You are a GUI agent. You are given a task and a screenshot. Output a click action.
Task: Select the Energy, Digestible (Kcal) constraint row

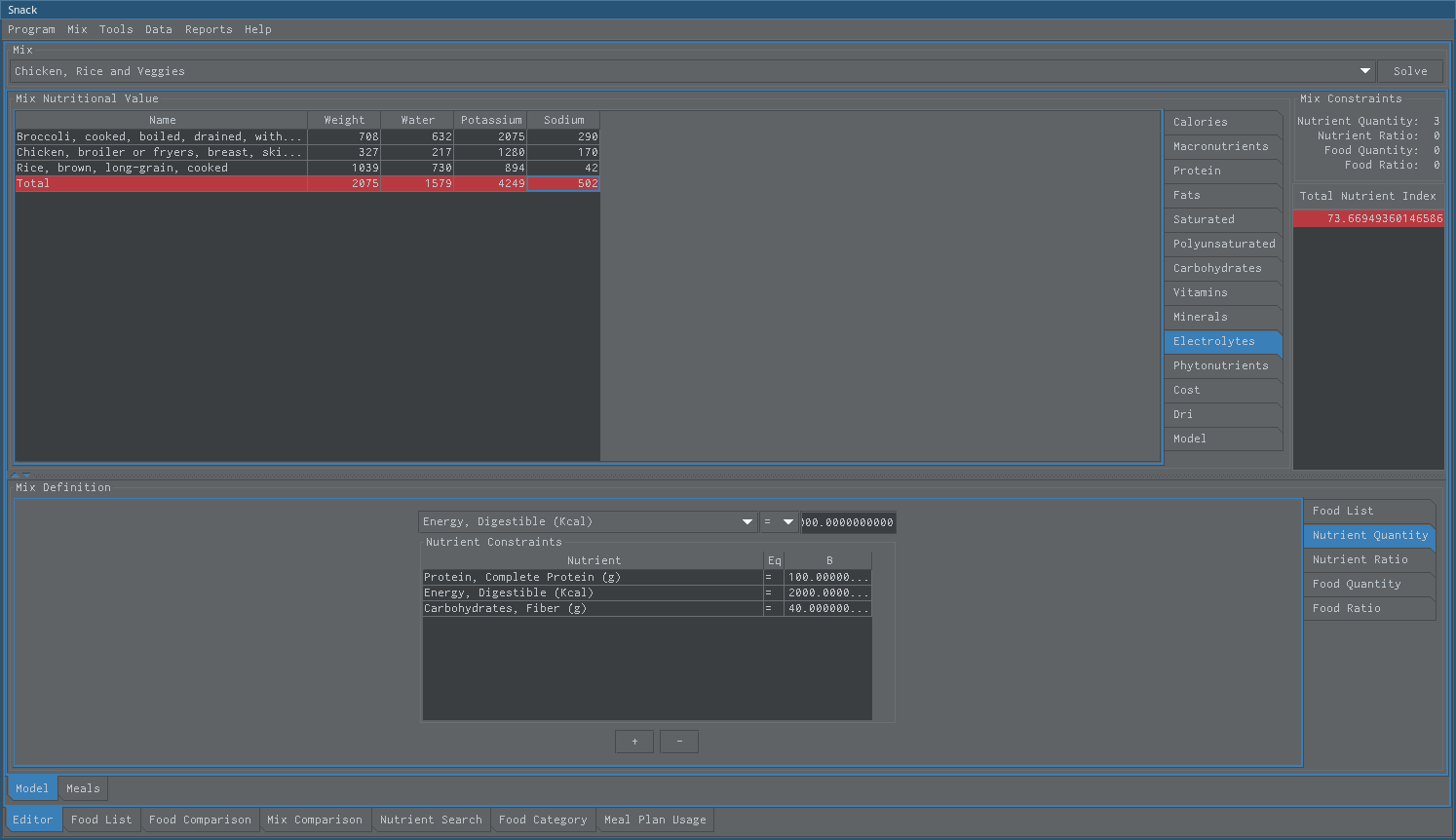[647, 592]
